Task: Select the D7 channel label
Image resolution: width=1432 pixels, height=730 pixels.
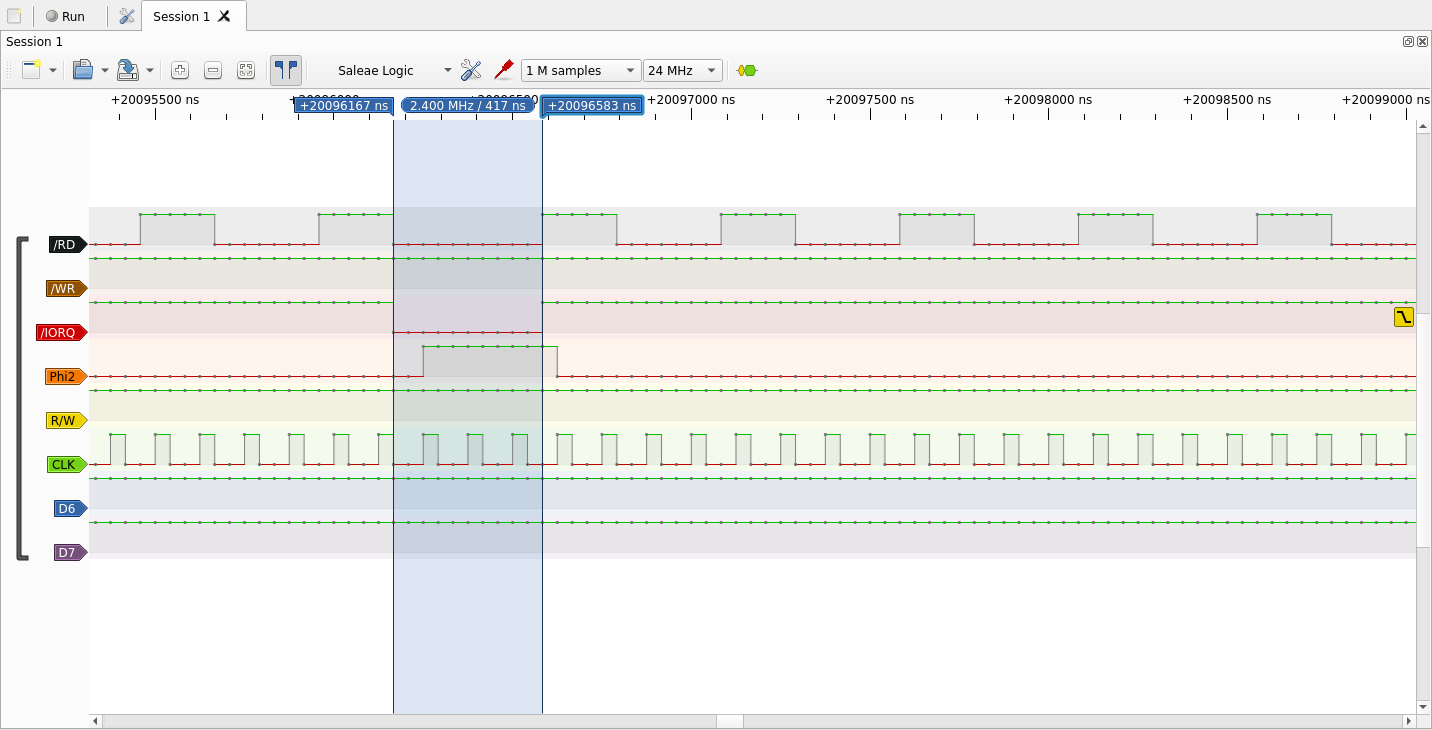Action: click(71, 552)
